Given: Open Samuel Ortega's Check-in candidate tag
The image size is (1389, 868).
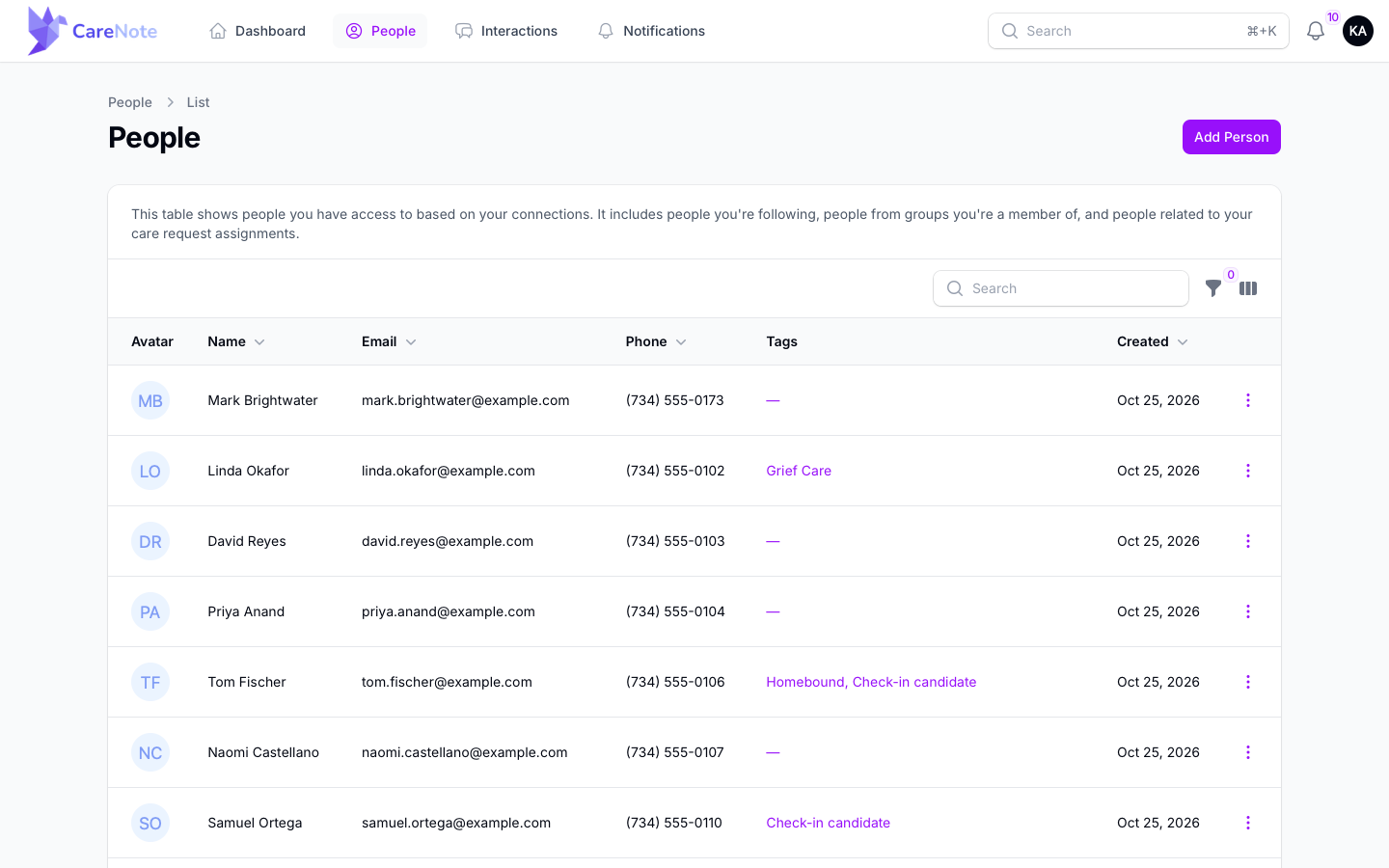Looking at the screenshot, I should [828, 823].
